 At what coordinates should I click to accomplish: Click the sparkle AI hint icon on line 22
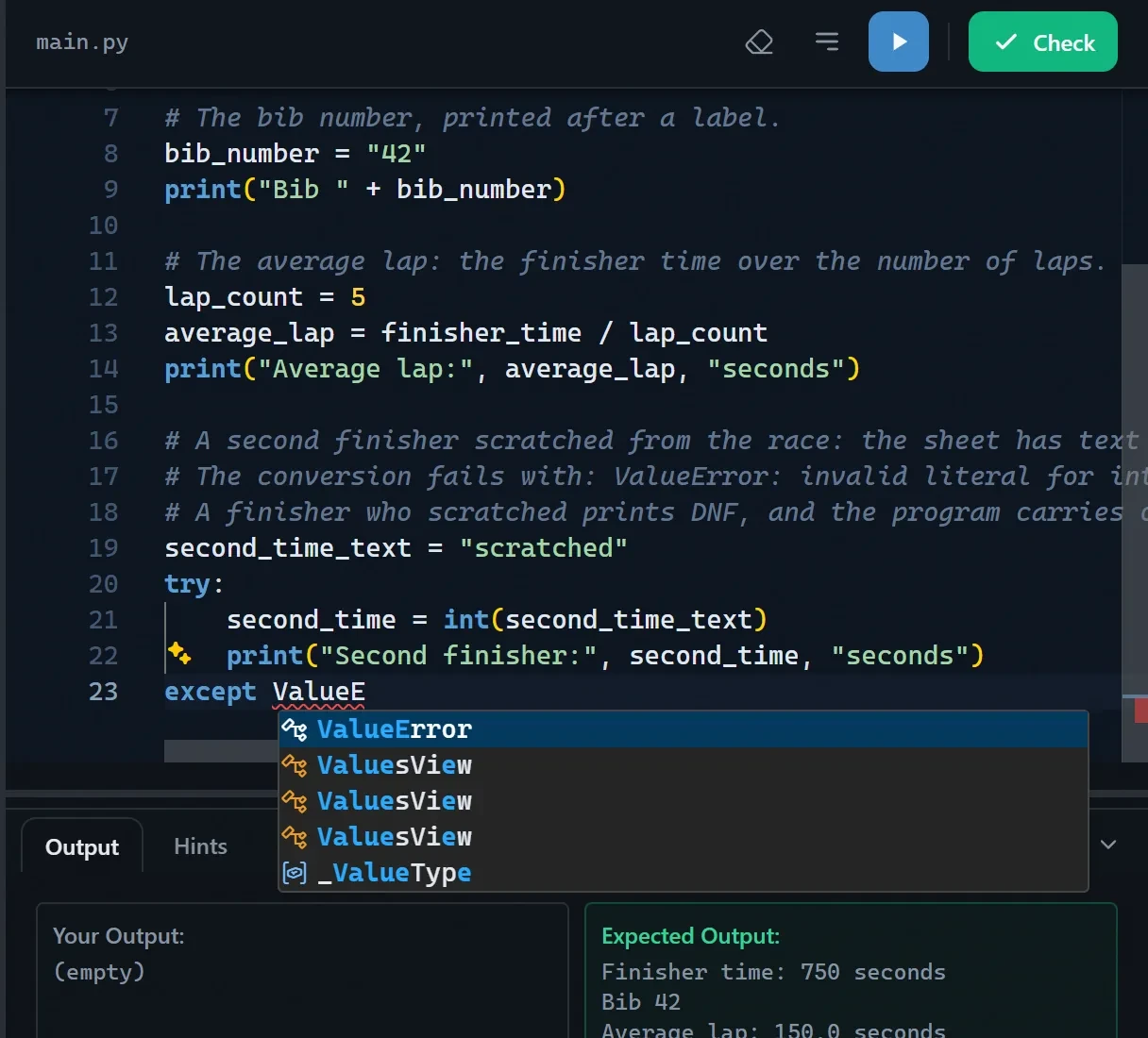[x=179, y=653]
